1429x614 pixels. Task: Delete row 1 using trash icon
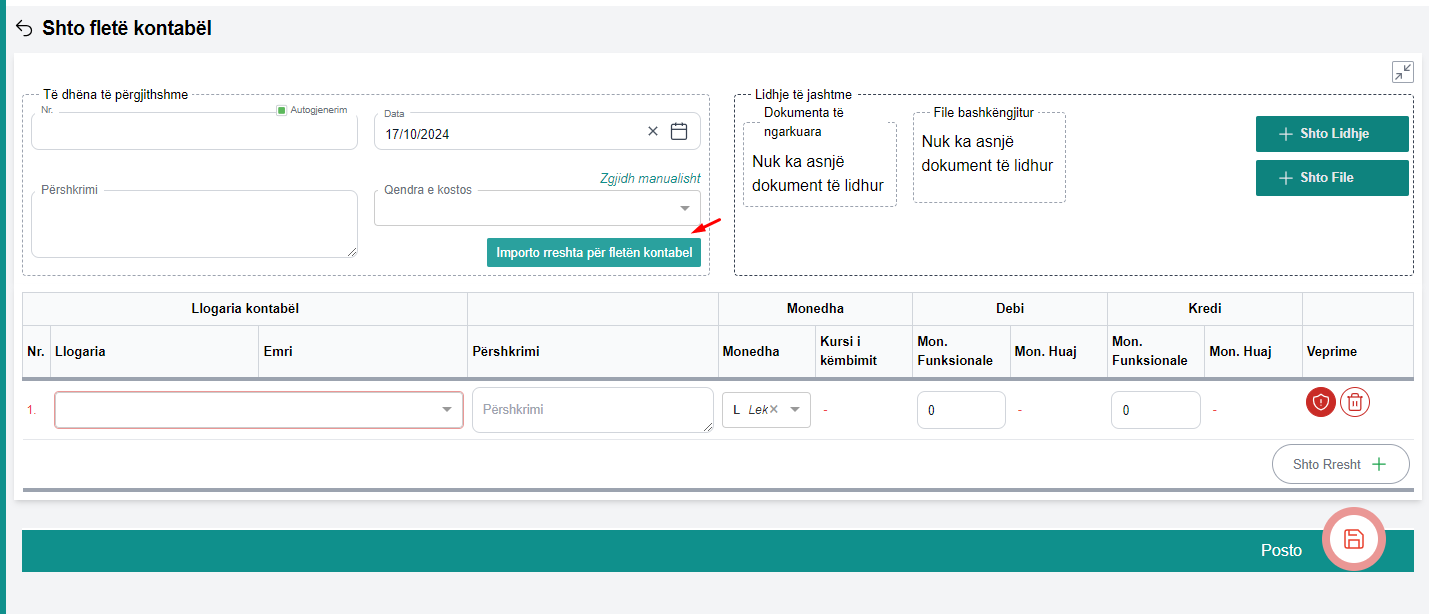pyautogui.click(x=1355, y=402)
